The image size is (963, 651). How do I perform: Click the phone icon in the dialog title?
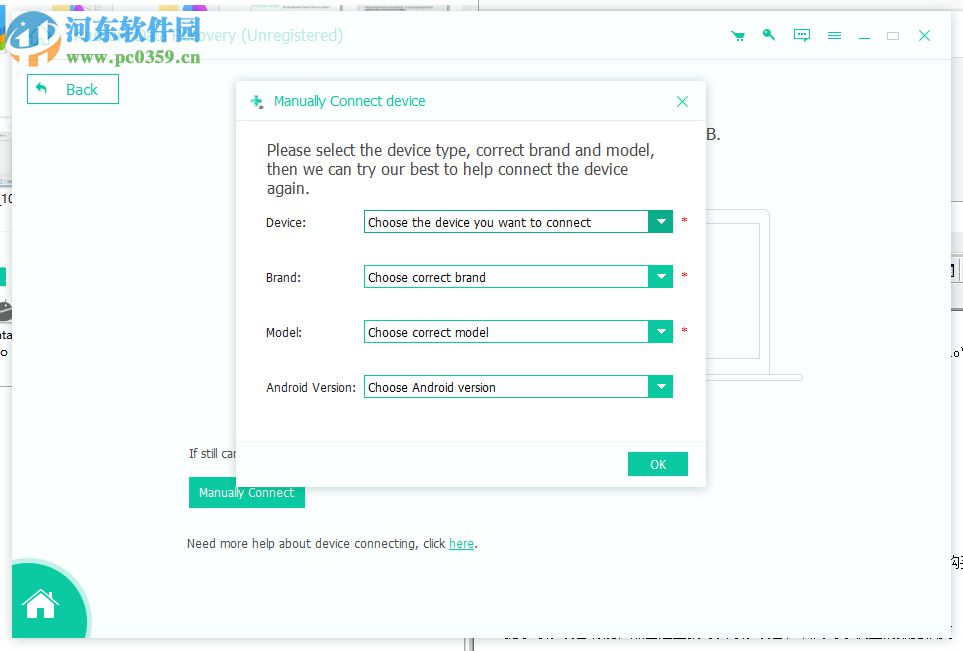[x=257, y=101]
